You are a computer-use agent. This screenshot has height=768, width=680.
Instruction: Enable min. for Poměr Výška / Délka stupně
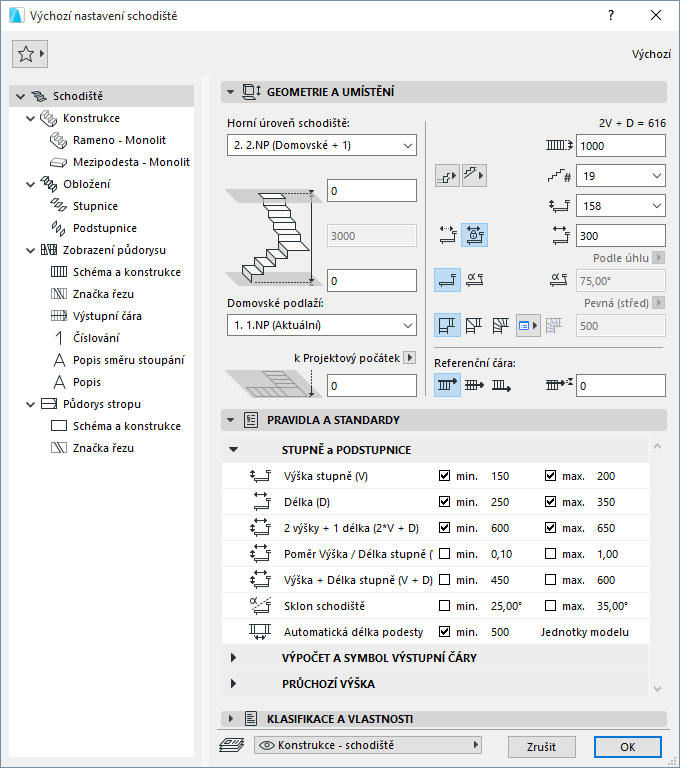click(444, 553)
